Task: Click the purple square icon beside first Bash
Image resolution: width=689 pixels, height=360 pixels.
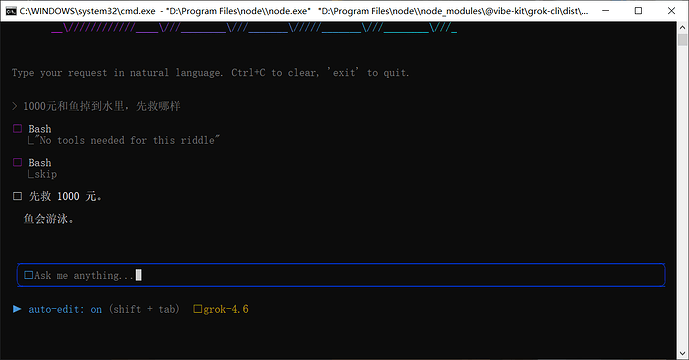Action: (x=18, y=128)
